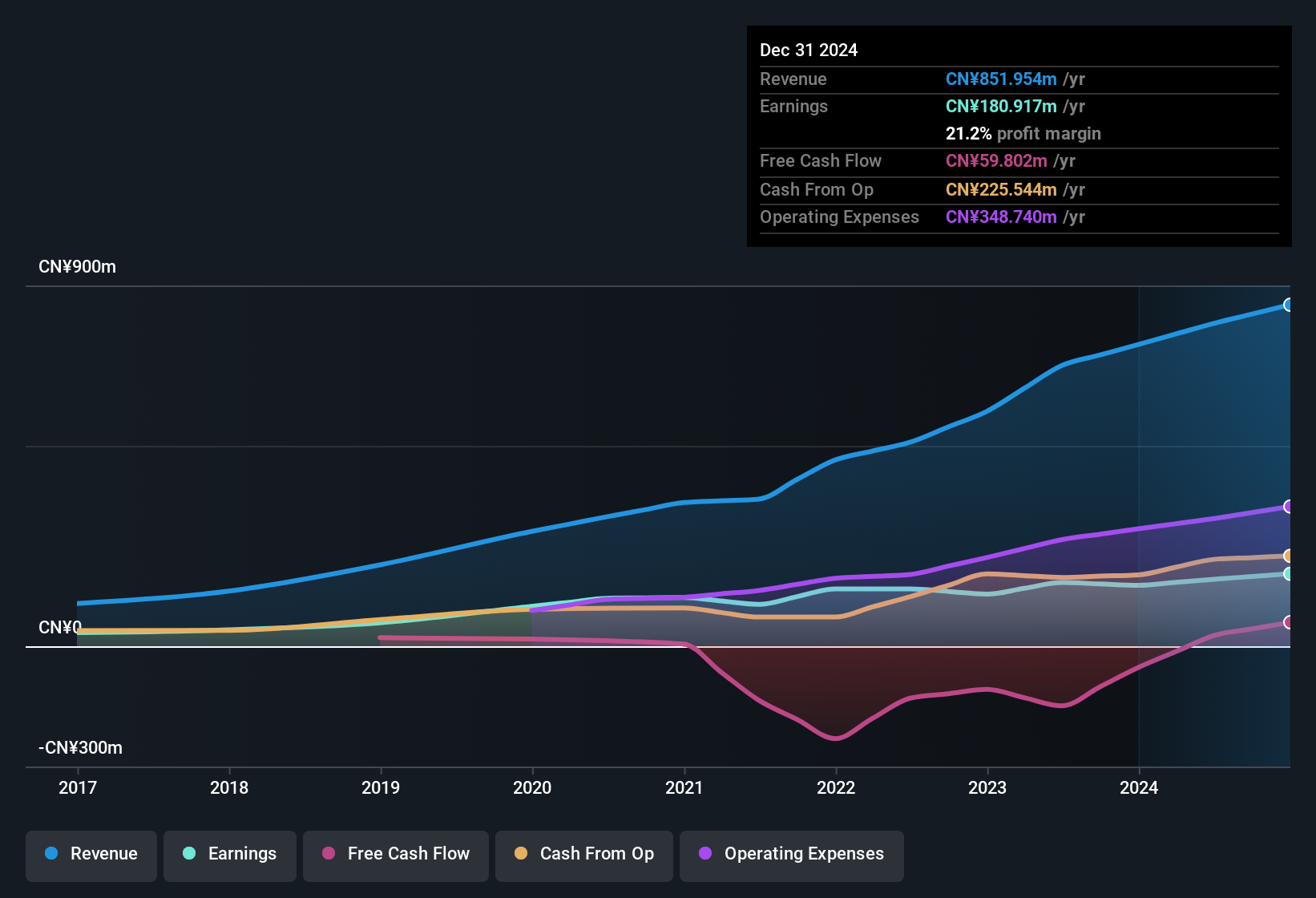Screen dimensions: 1316x898
Task: Toggle the Earnings series legend
Action: tap(230, 854)
